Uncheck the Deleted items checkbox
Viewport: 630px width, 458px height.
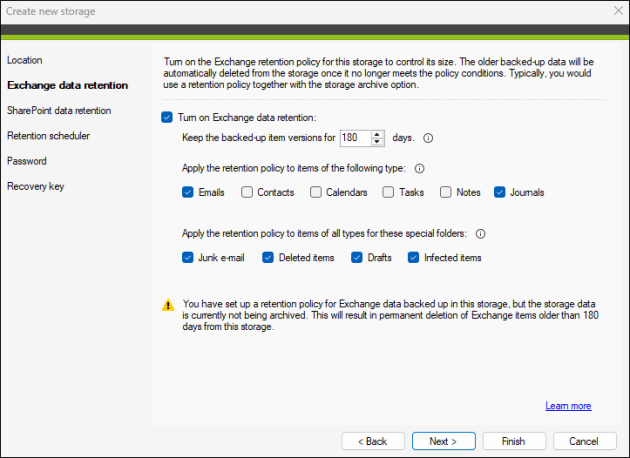(268, 257)
